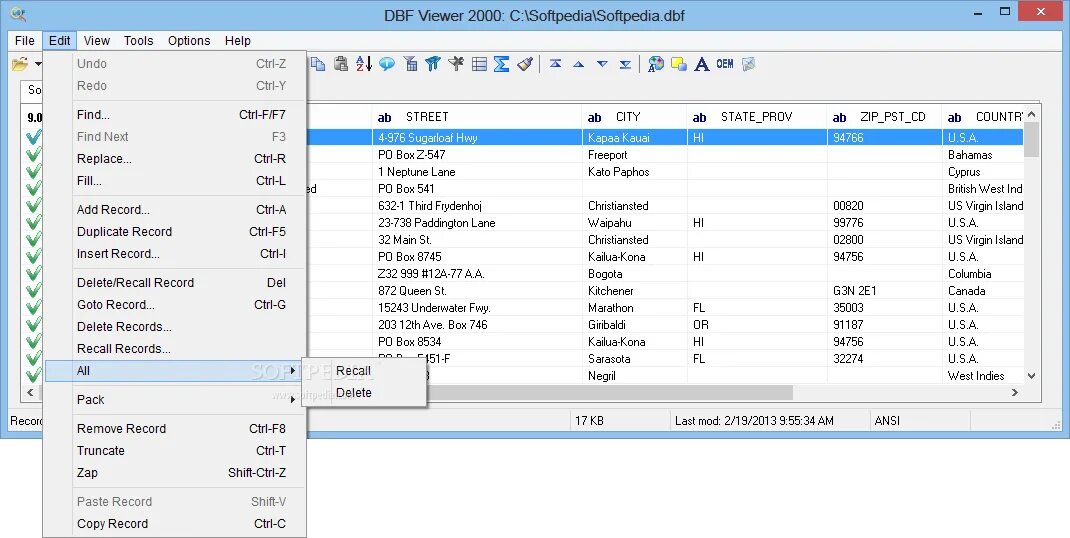1070x538 pixels.
Task: Toggle checkmark on the first record row
Action: click(x=33, y=138)
